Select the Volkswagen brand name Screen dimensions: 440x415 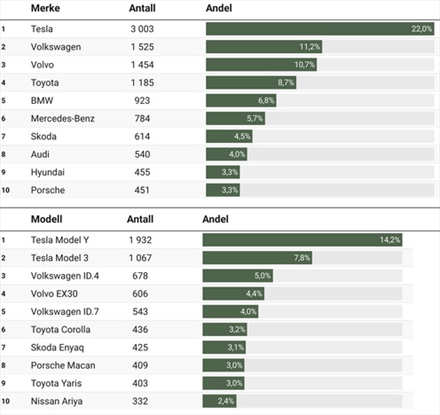(56, 47)
